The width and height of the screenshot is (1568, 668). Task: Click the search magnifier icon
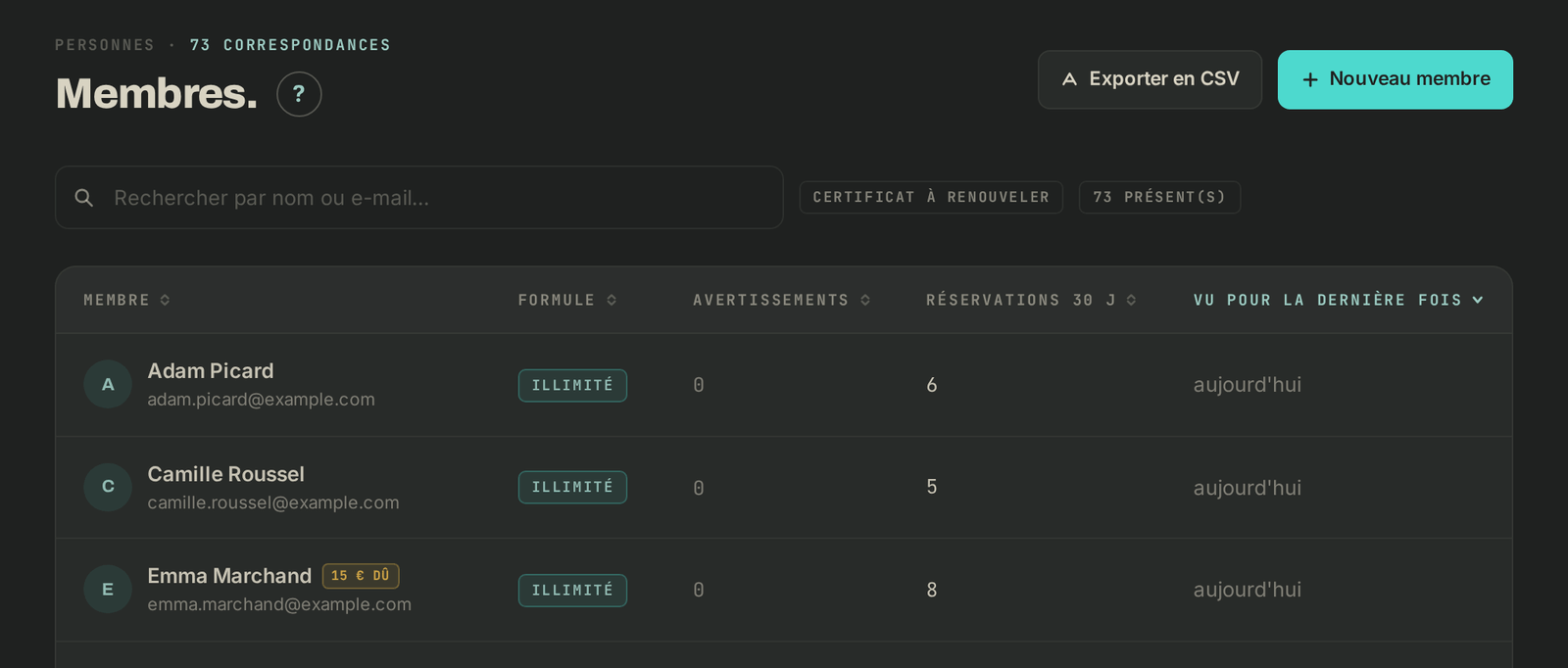(x=84, y=198)
